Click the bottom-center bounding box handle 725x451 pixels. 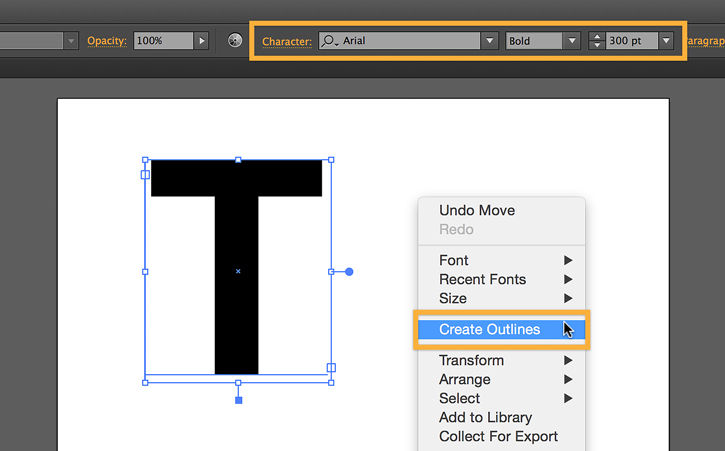(238, 383)
